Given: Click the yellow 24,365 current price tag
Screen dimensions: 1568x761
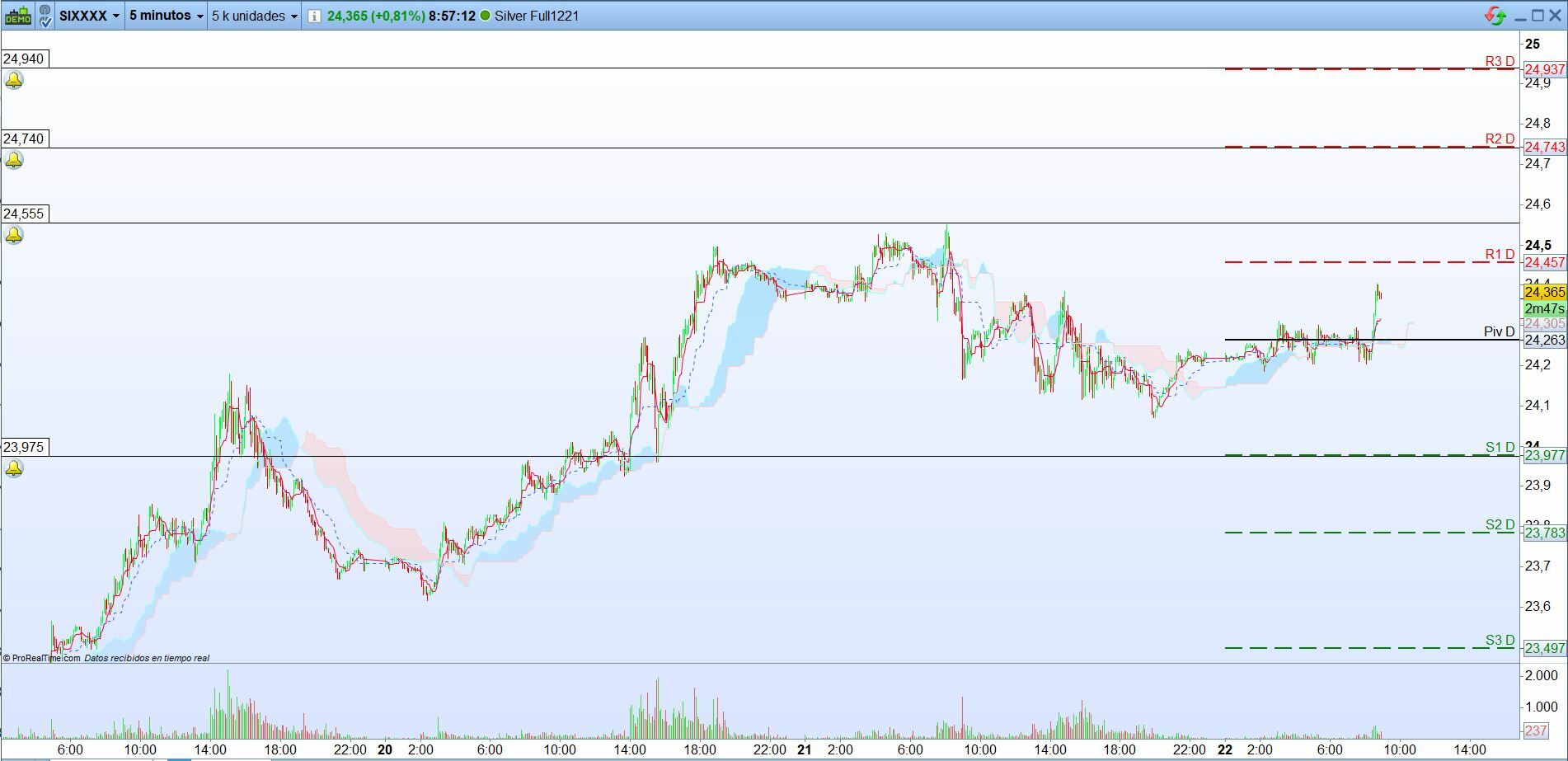Looking at the screenshot, I should tap(1544, 293).
